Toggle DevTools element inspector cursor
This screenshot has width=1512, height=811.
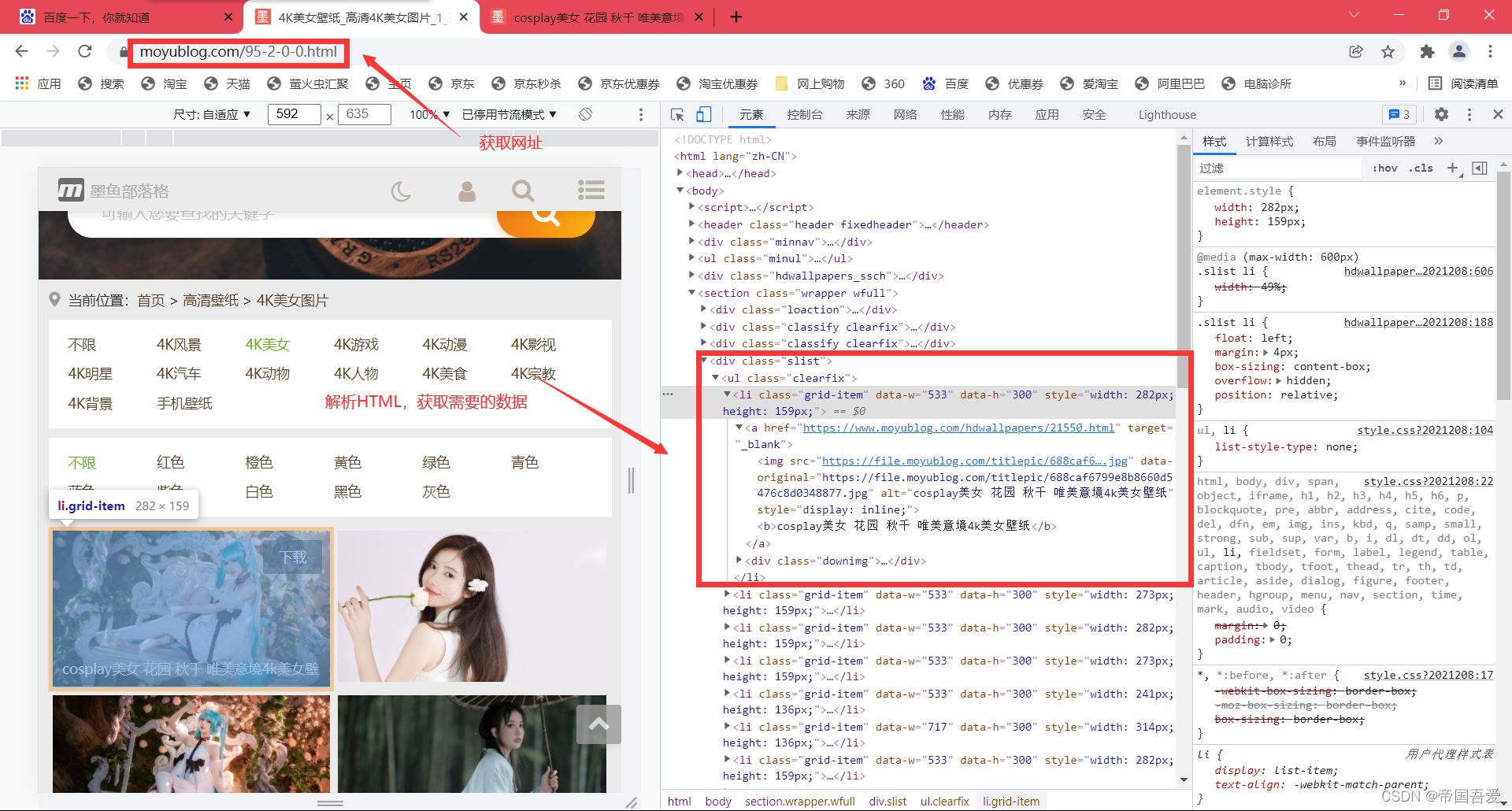coord(677,114)
